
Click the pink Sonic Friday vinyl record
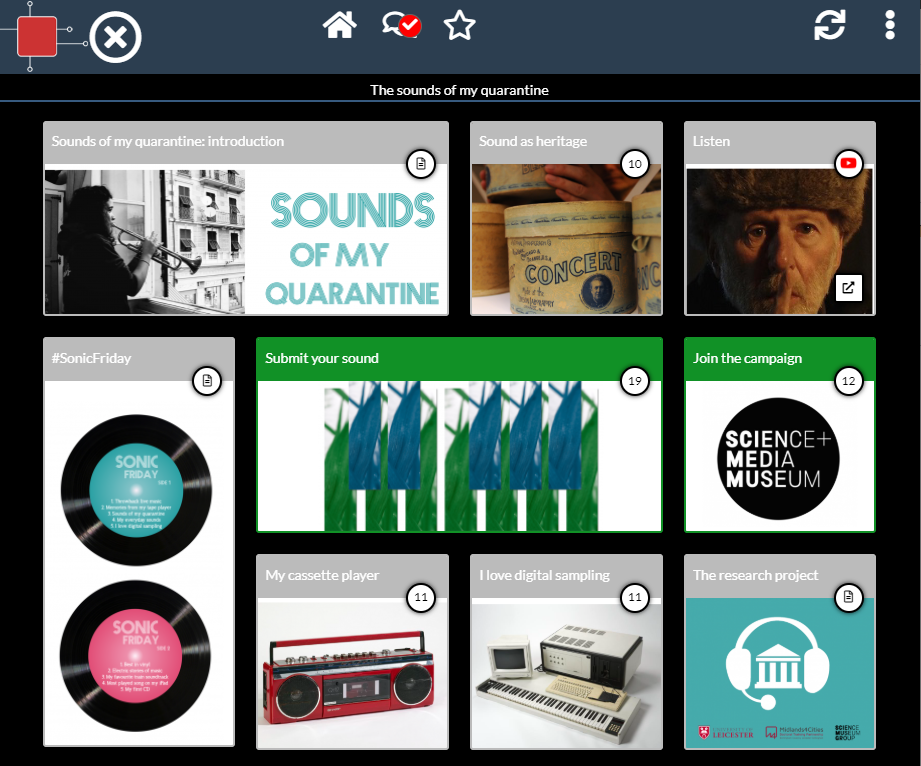(136, 656)
